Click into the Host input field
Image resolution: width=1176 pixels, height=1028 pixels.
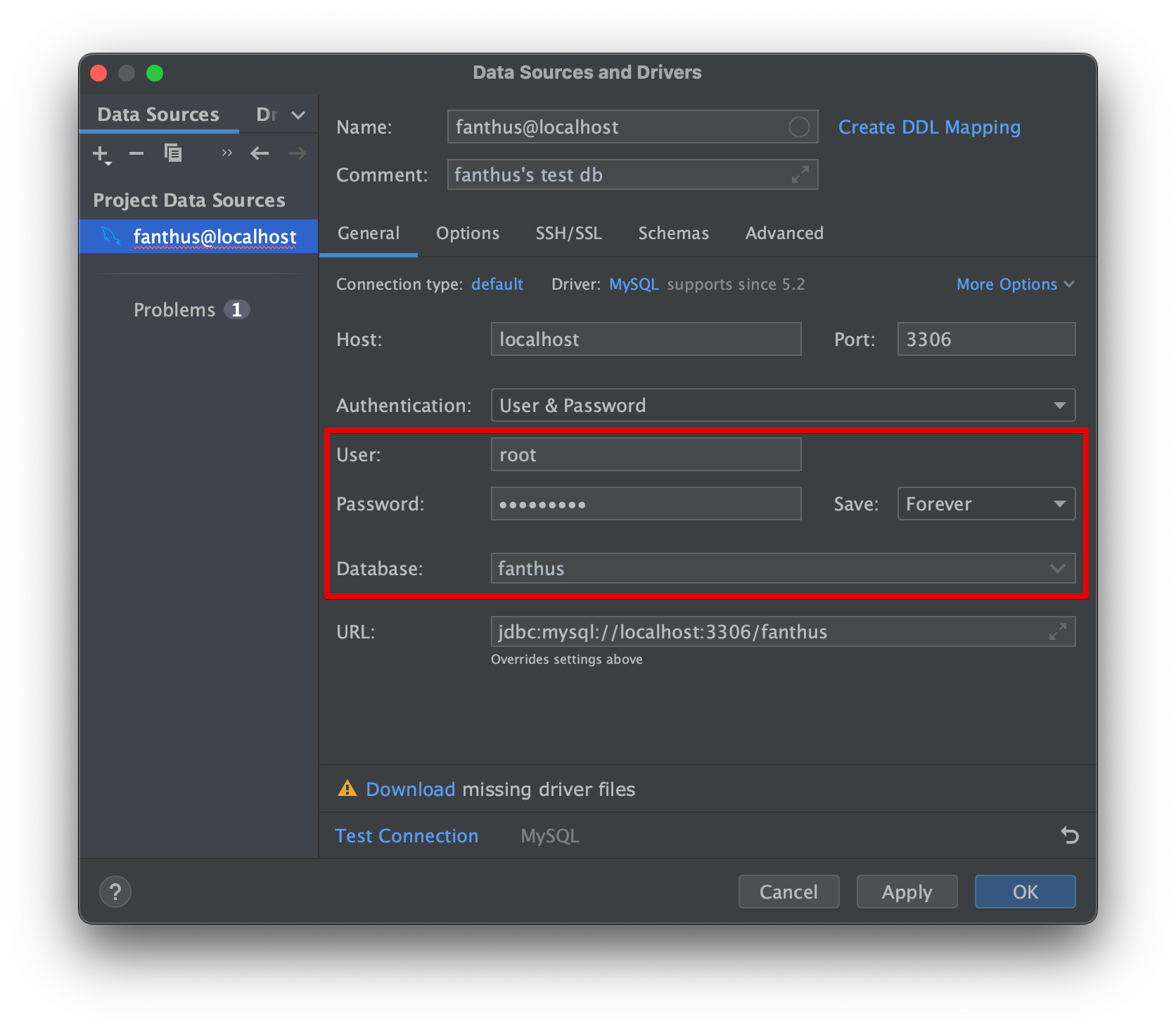[645, 340]
